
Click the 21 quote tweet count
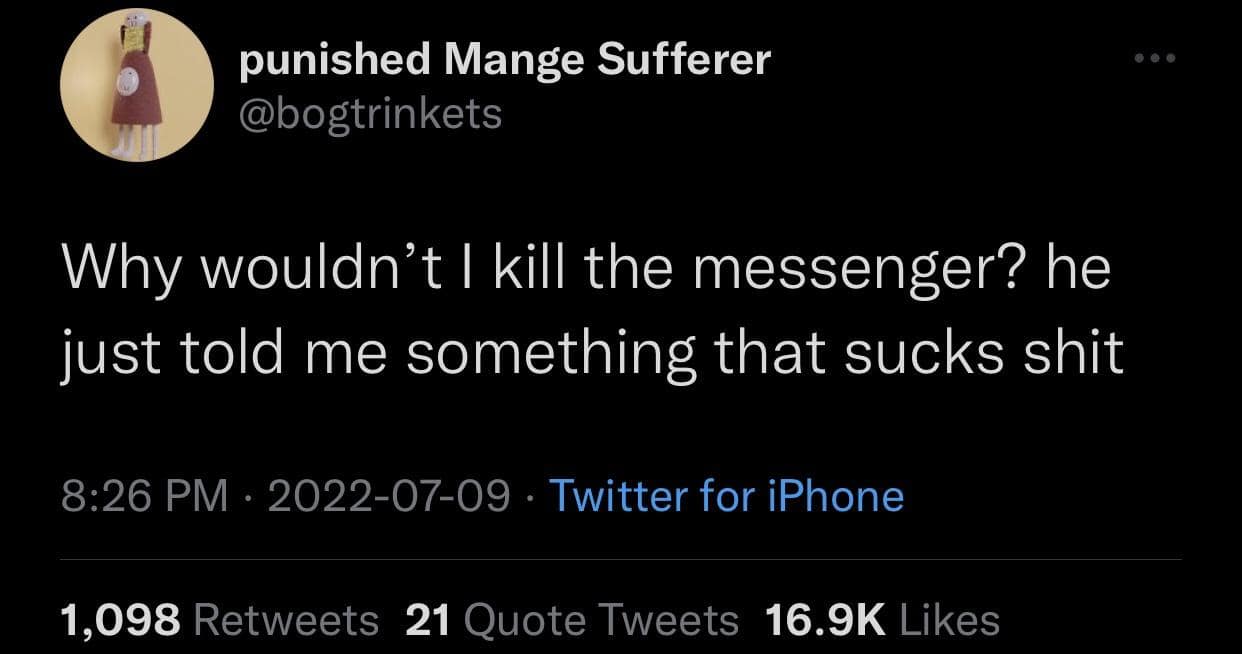pos(429,620)
